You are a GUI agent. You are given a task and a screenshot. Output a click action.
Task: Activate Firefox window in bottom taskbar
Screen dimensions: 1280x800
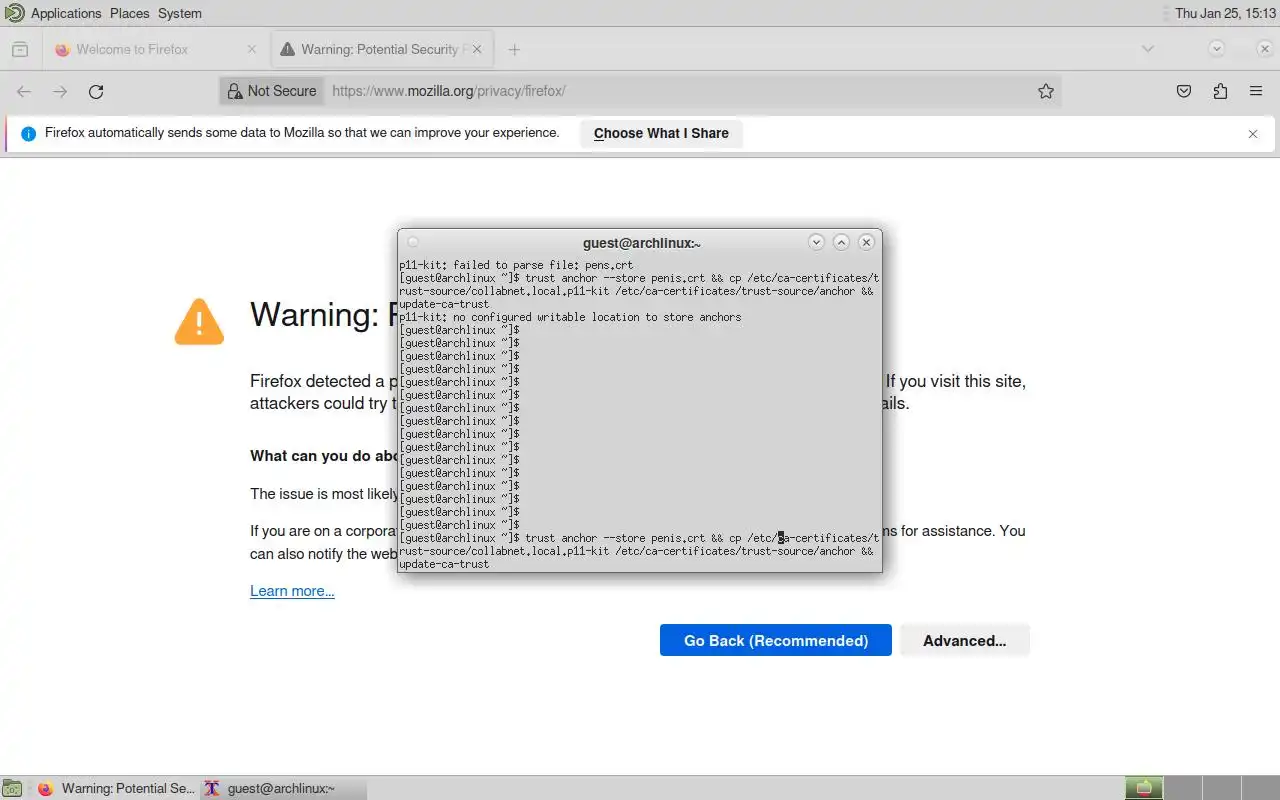coord(116,788)
